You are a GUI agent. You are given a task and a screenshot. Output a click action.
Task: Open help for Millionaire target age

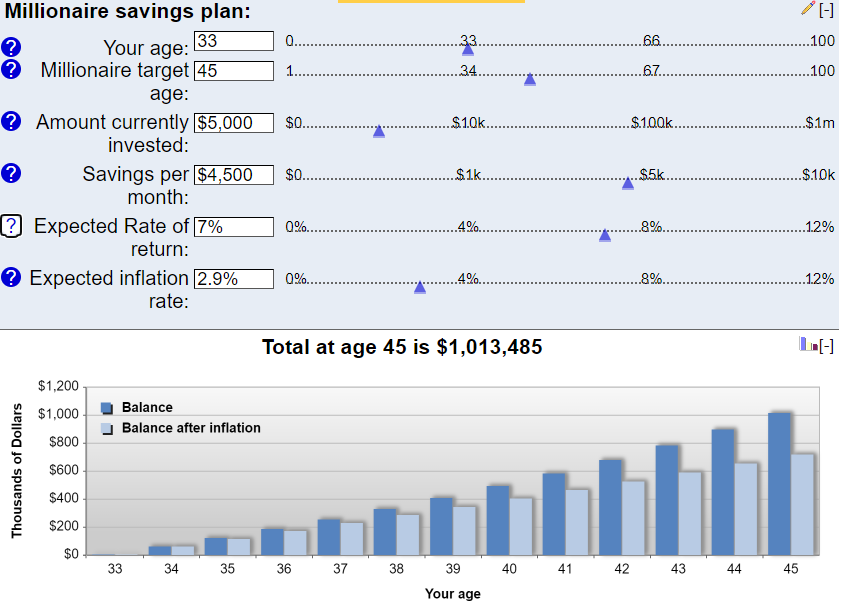tap(11, 69)
